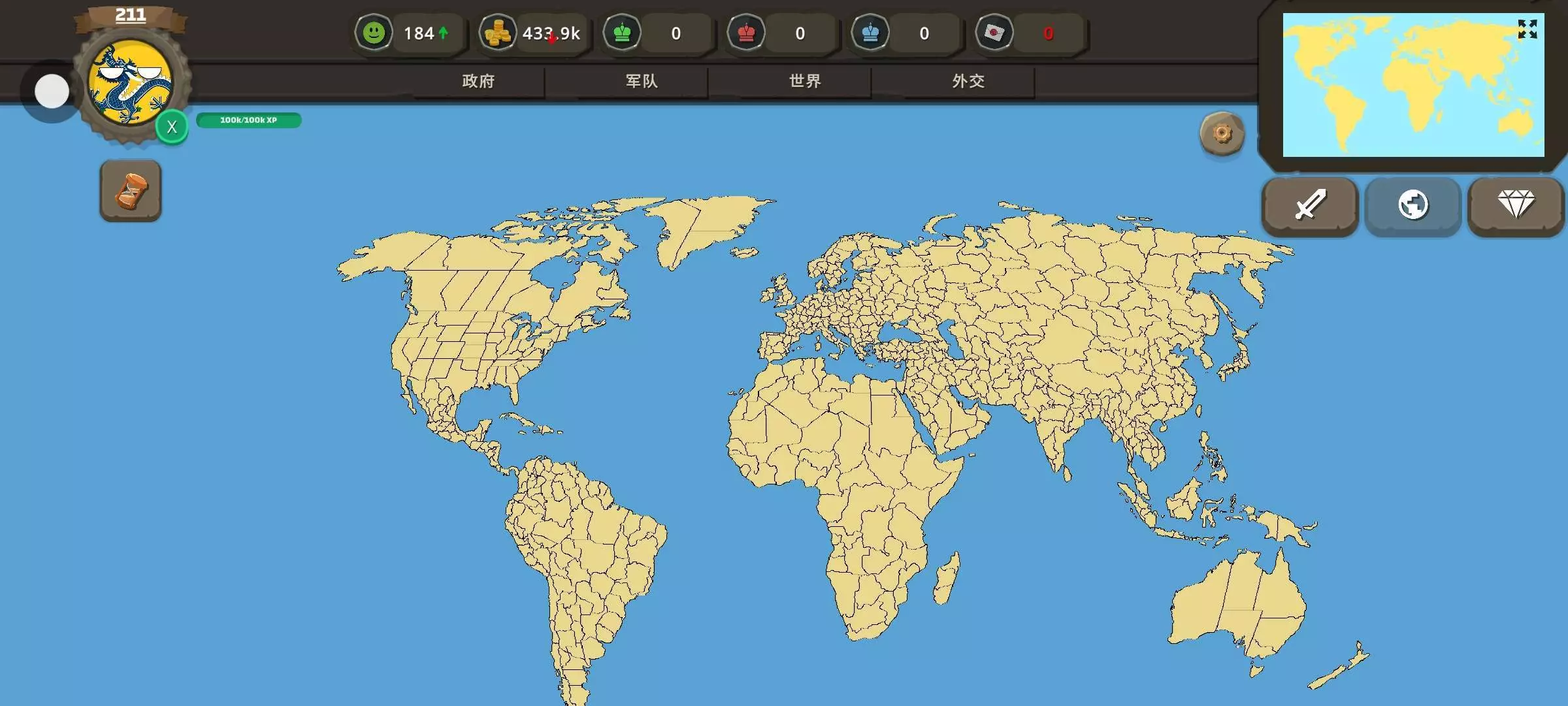Click the blue king crown icon
1568x706 pixels.
coord(870,33)
